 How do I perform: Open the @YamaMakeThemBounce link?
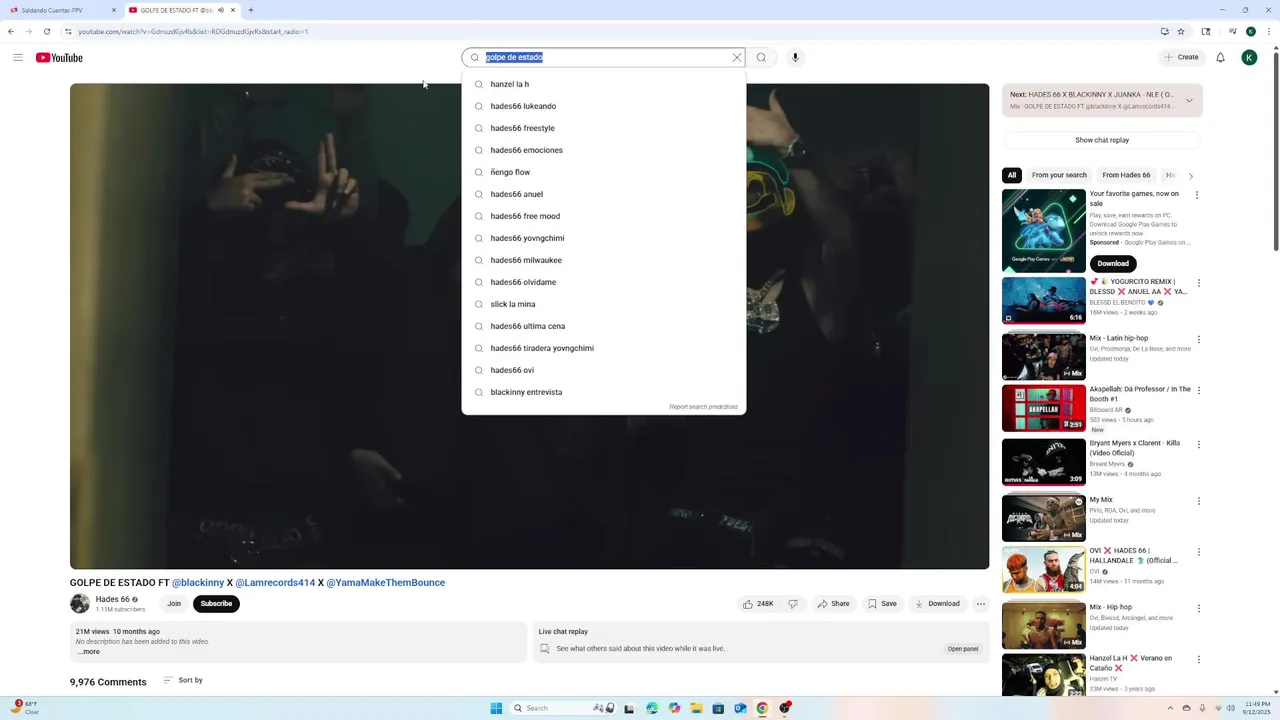385,583
